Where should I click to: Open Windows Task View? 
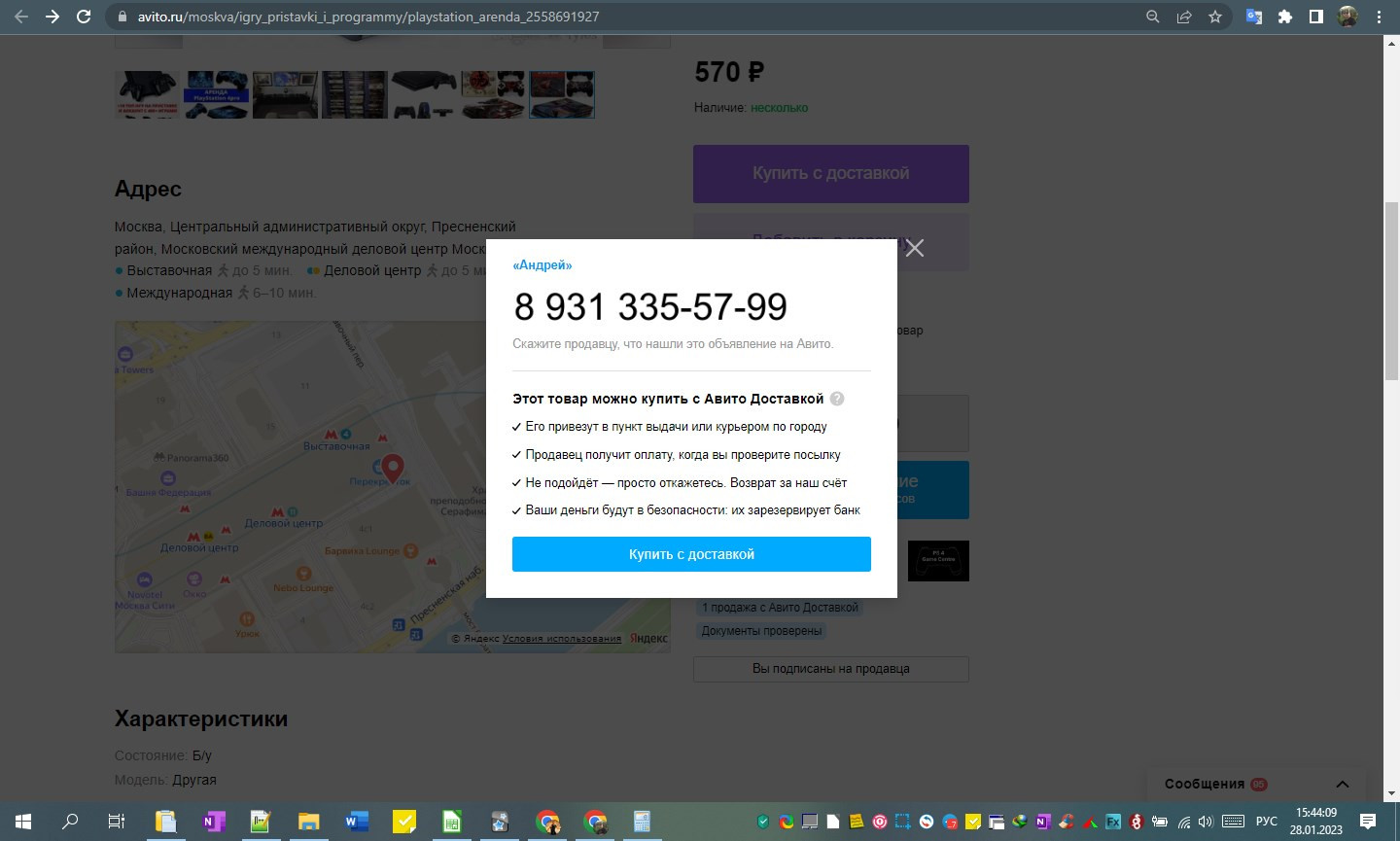tap(117, 822)
